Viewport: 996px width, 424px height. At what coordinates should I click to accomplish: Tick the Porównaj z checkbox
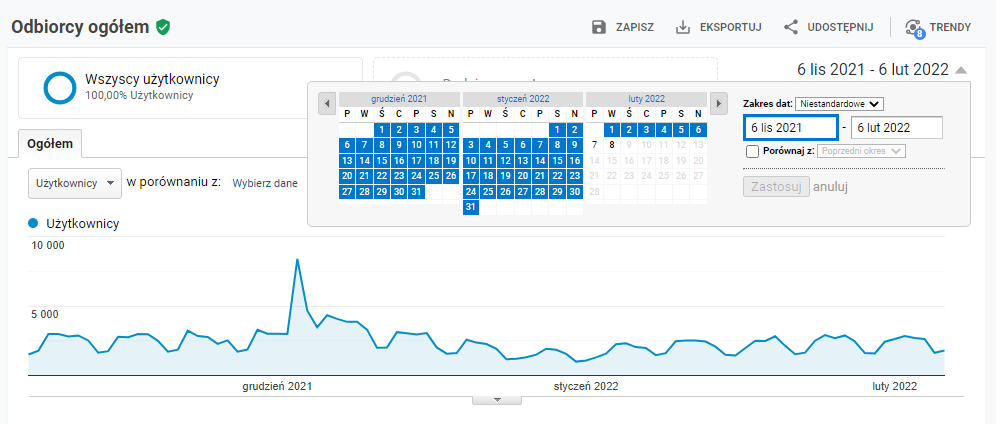pos(752,151)
